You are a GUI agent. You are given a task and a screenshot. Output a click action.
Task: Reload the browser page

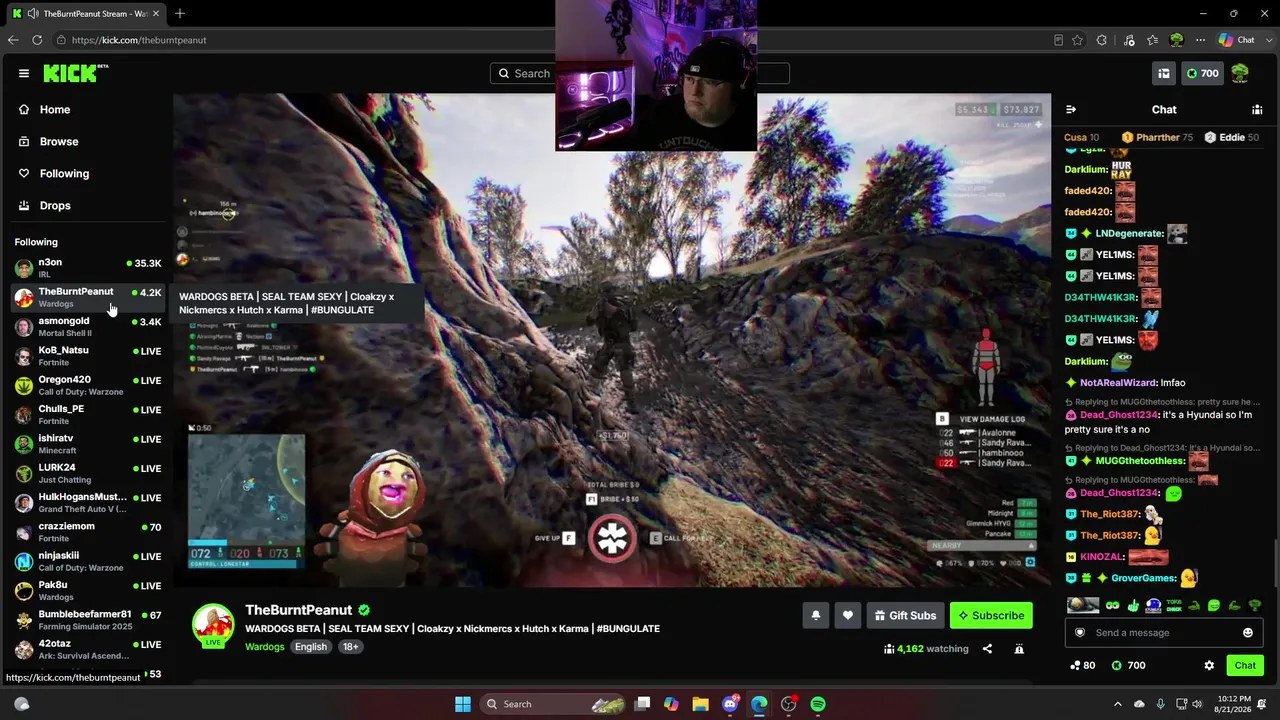[37, 40]
